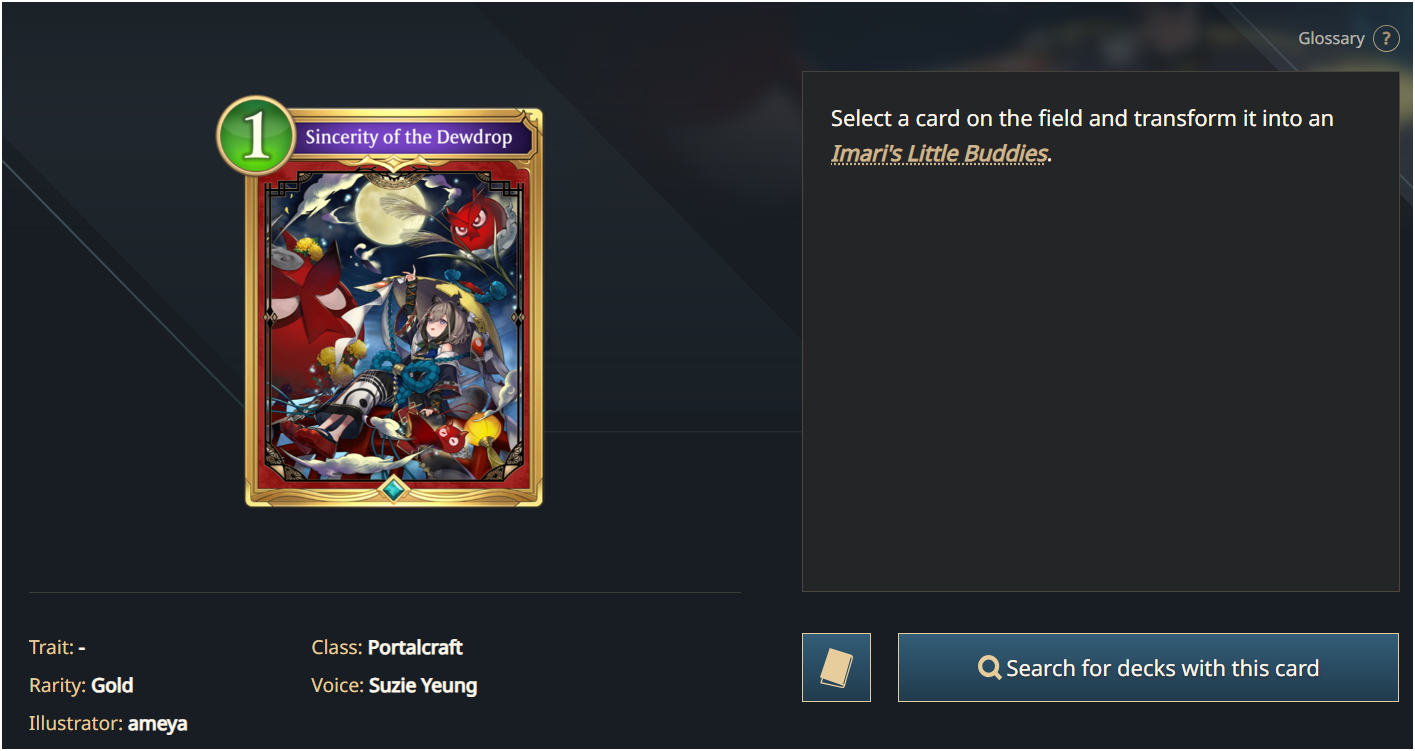Screen dimensions: 1415x751
Task: Search for decks with this card
Action: coord(1148,667)
